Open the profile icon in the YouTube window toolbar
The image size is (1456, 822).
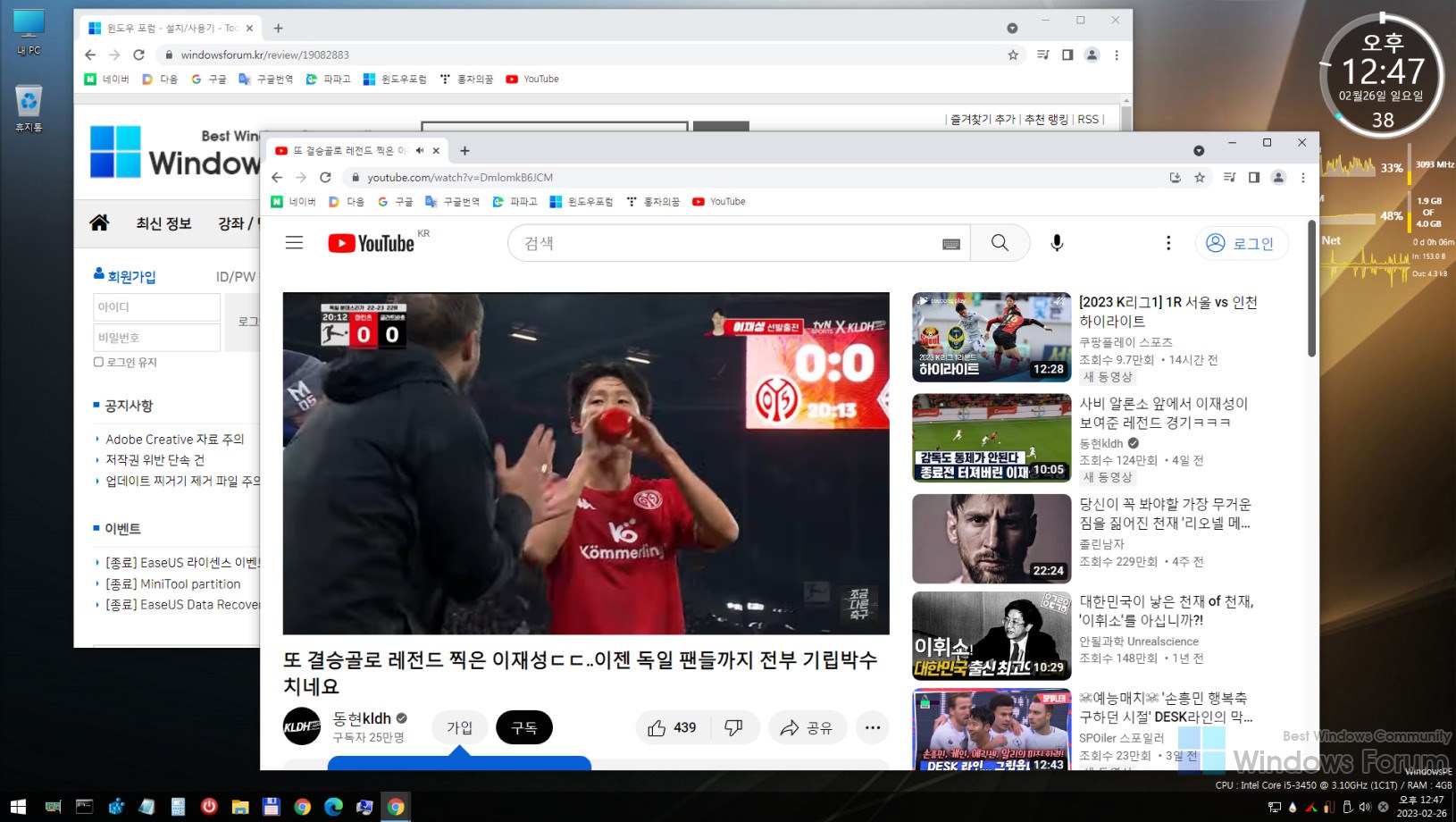pos(1278,177)
